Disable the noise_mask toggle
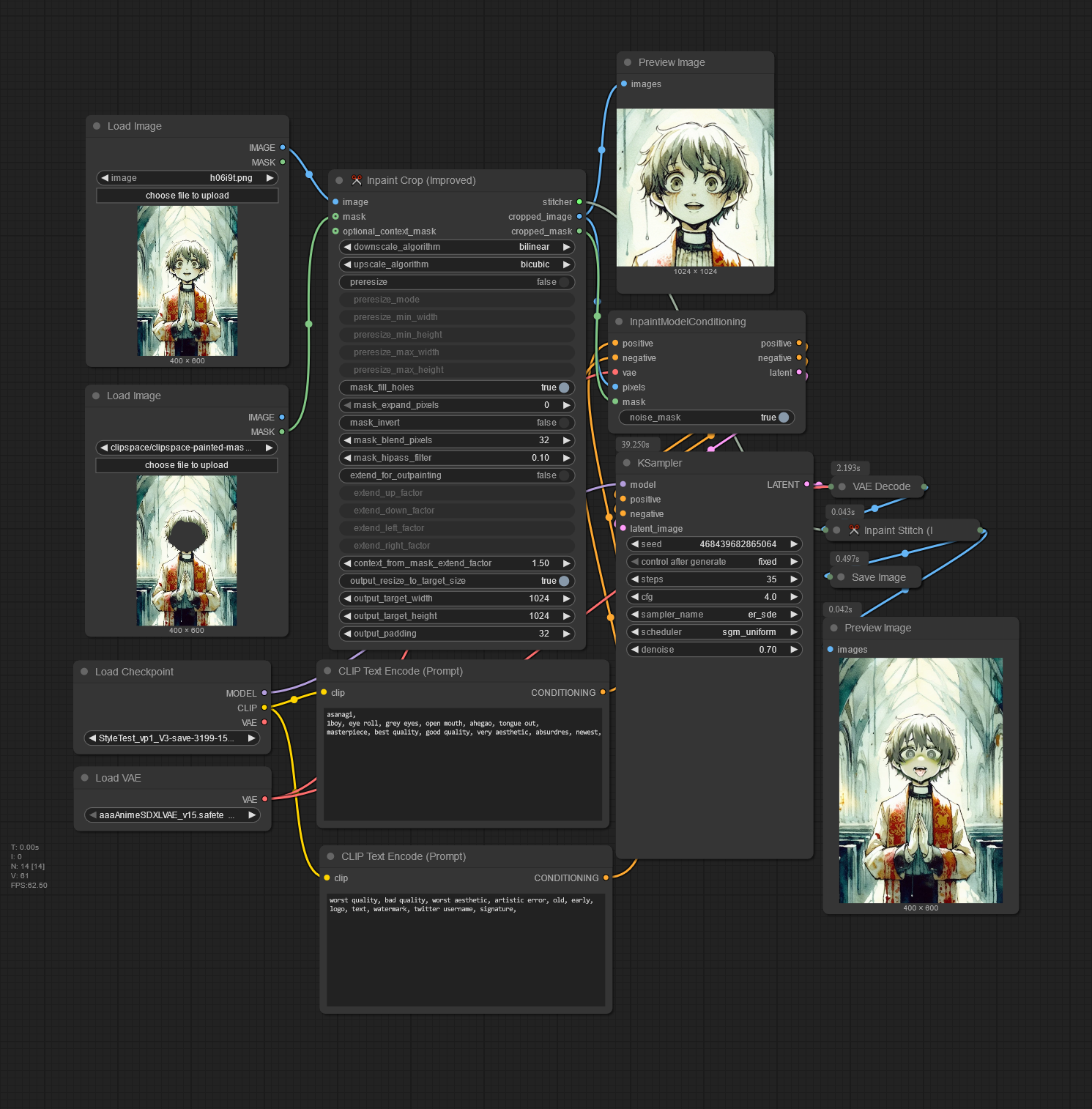Image resolution: width=1092 pixels, height=1109 pixels. coord(783,418)
